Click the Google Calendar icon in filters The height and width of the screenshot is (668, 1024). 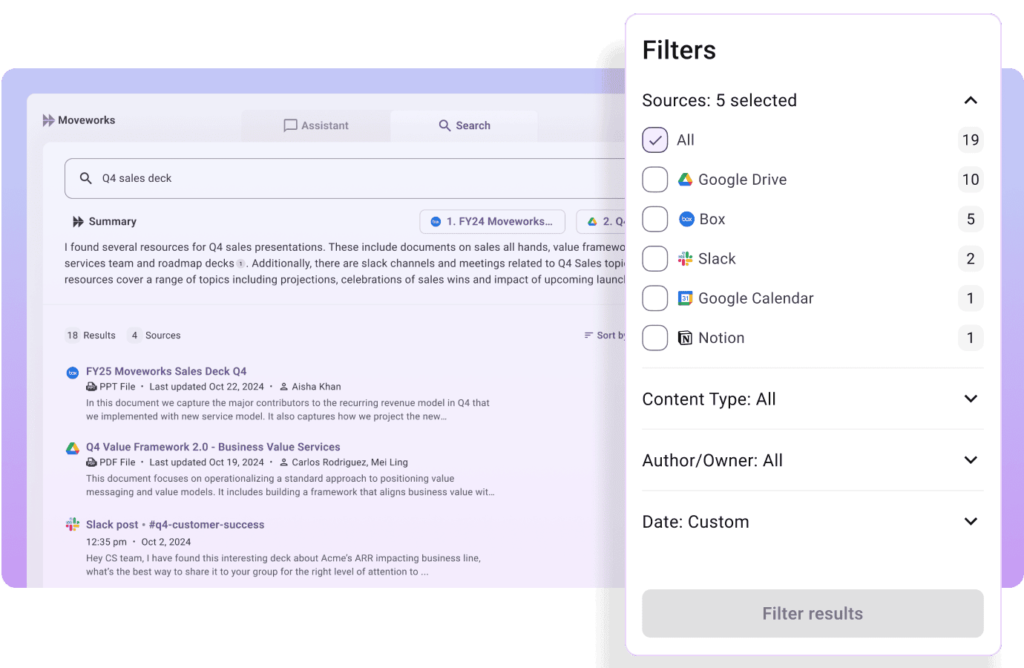pyautogui.click(x=685, y=298)
